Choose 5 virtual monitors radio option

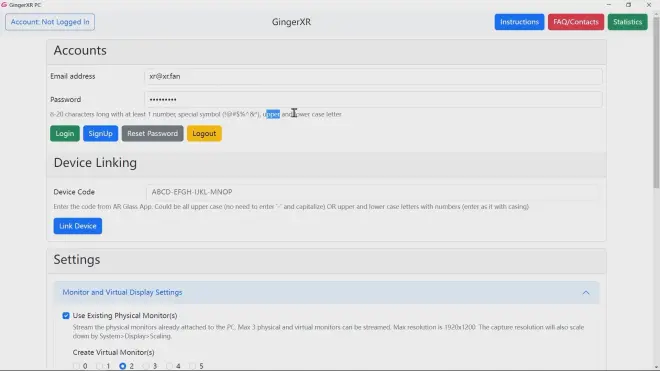click(x=192, y=366)
